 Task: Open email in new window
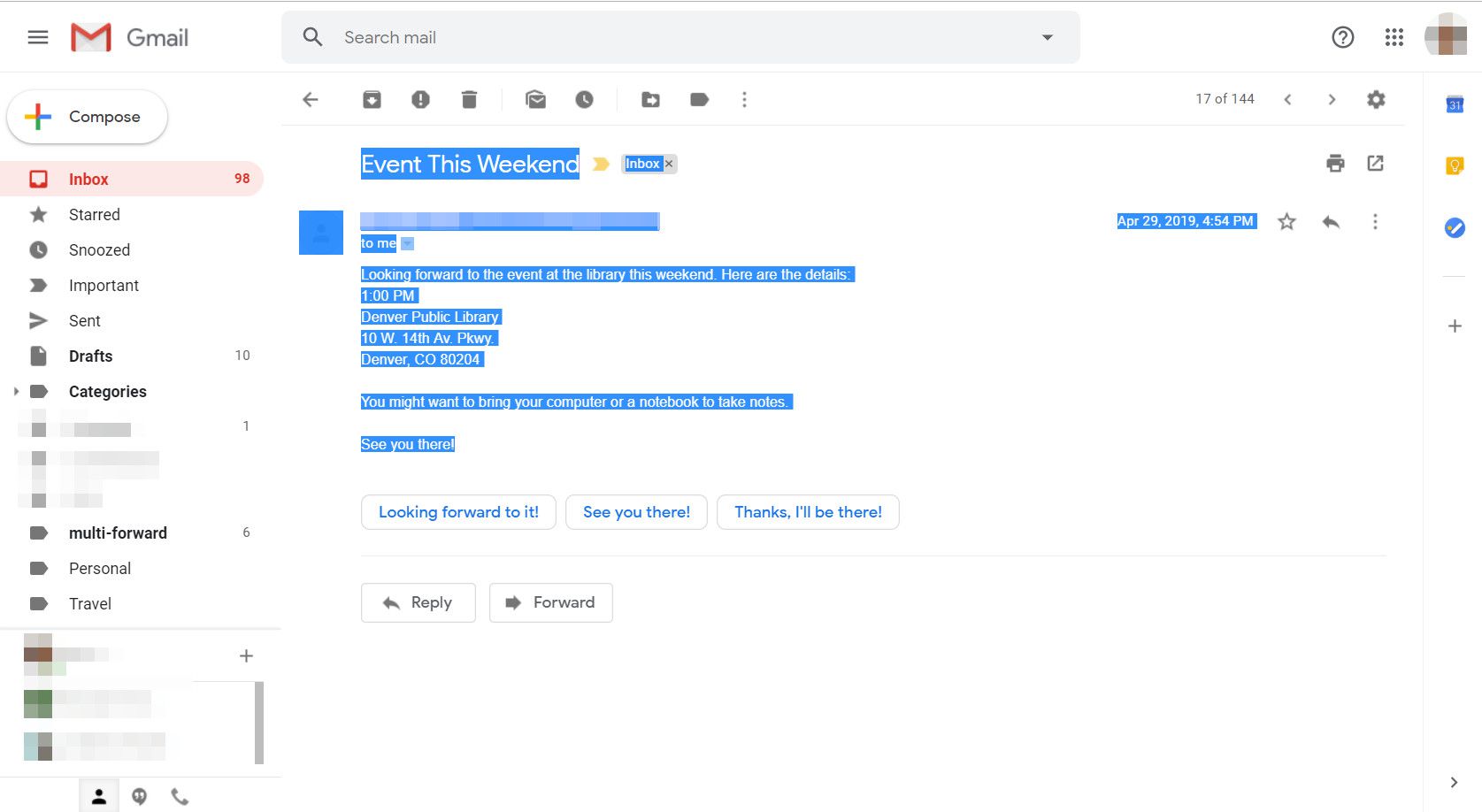(1376, 163)
